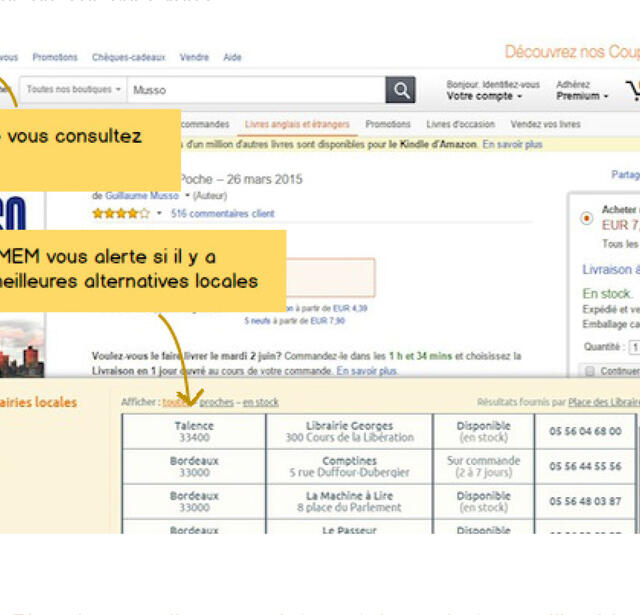
Task: Click En savoir plus Kindle link
Action: click(x=512, y=144)
